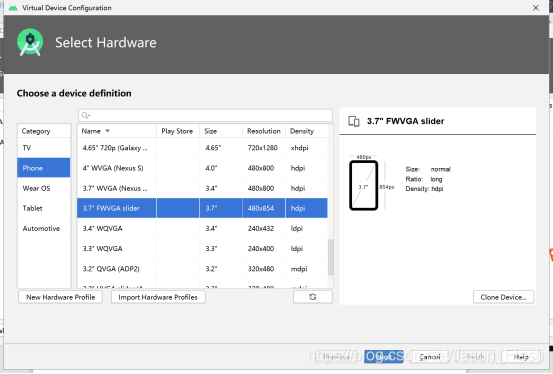
Task: Select 3.4" WQVGA device row
Action: point(202,228)
